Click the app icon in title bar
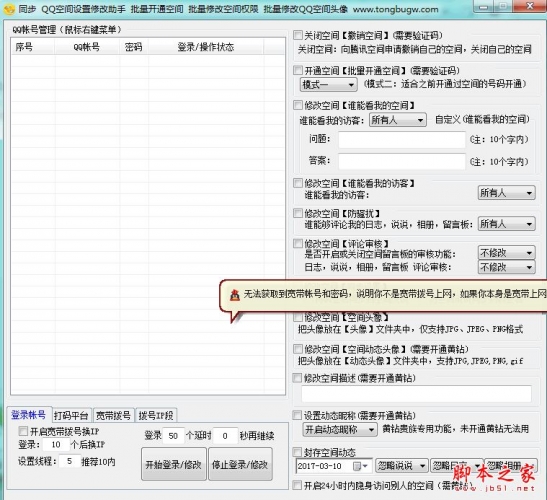Viewport: 547px width, 500px height. click(x=9, y=9)
